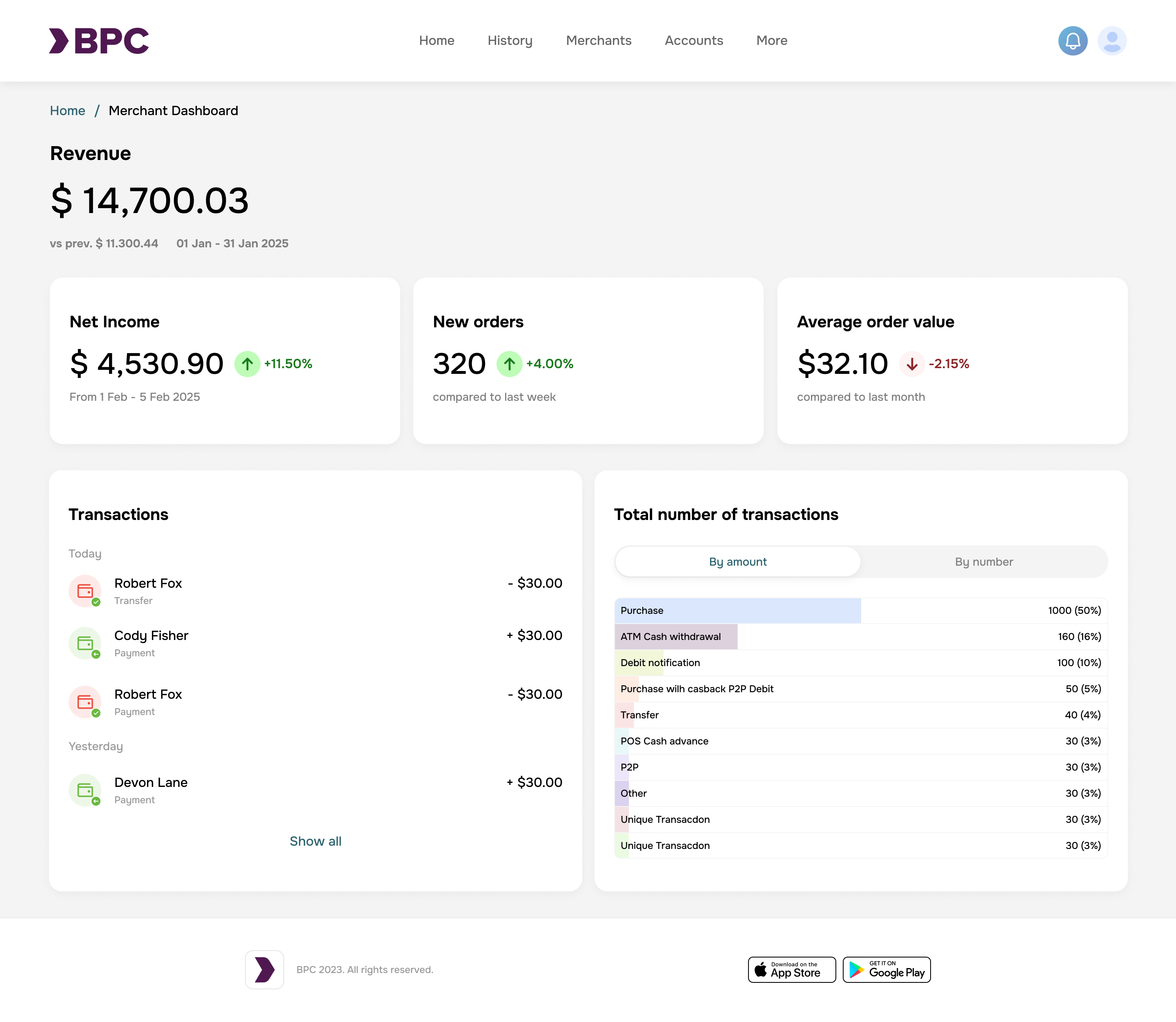Open the date range 01 Jan - 31 Jan 2025
Viewport: 1176px width, 1022px height.
[232, 243]
